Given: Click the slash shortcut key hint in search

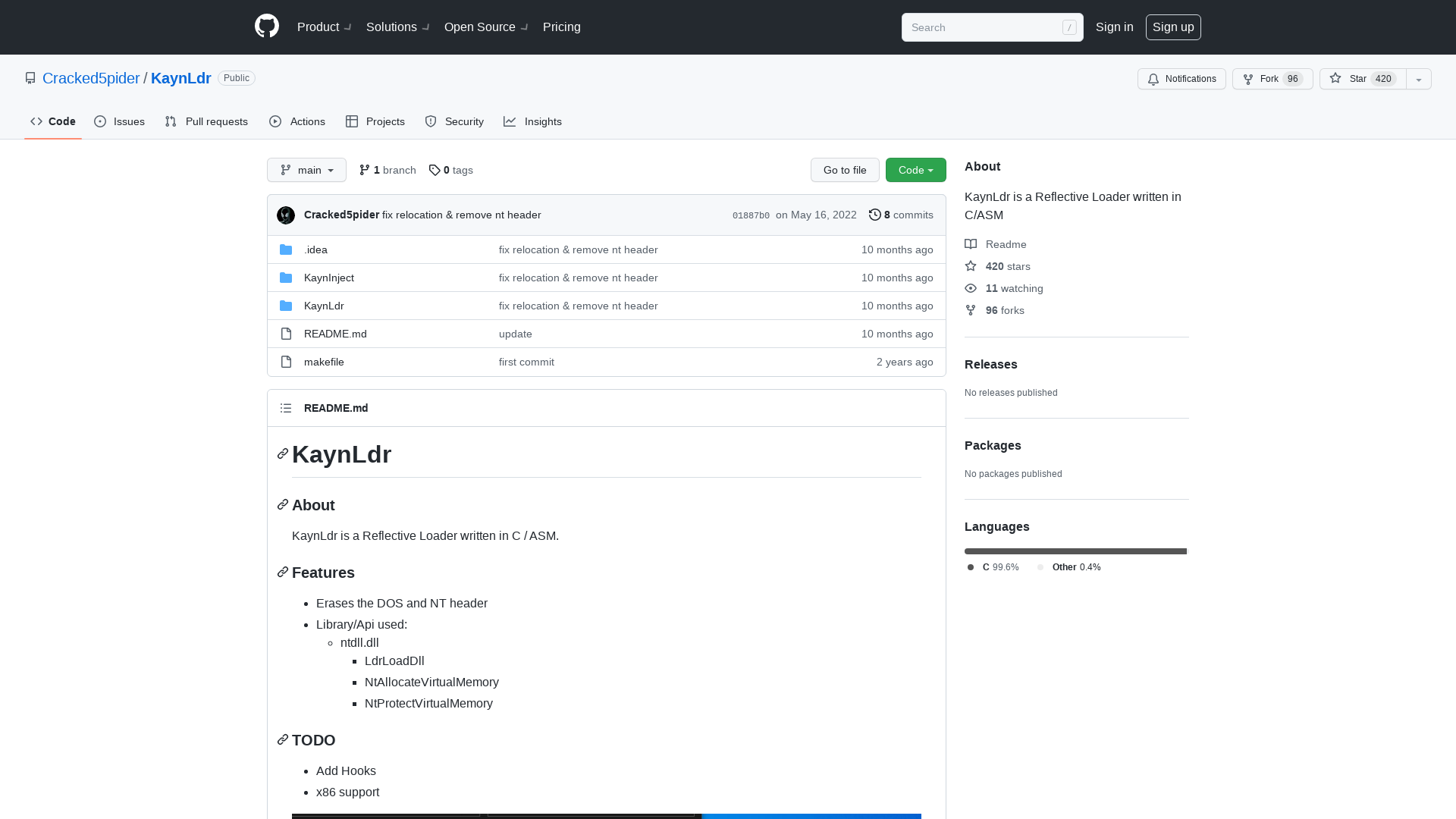Looking at the screenshot, I should [x=1069, y=27].
